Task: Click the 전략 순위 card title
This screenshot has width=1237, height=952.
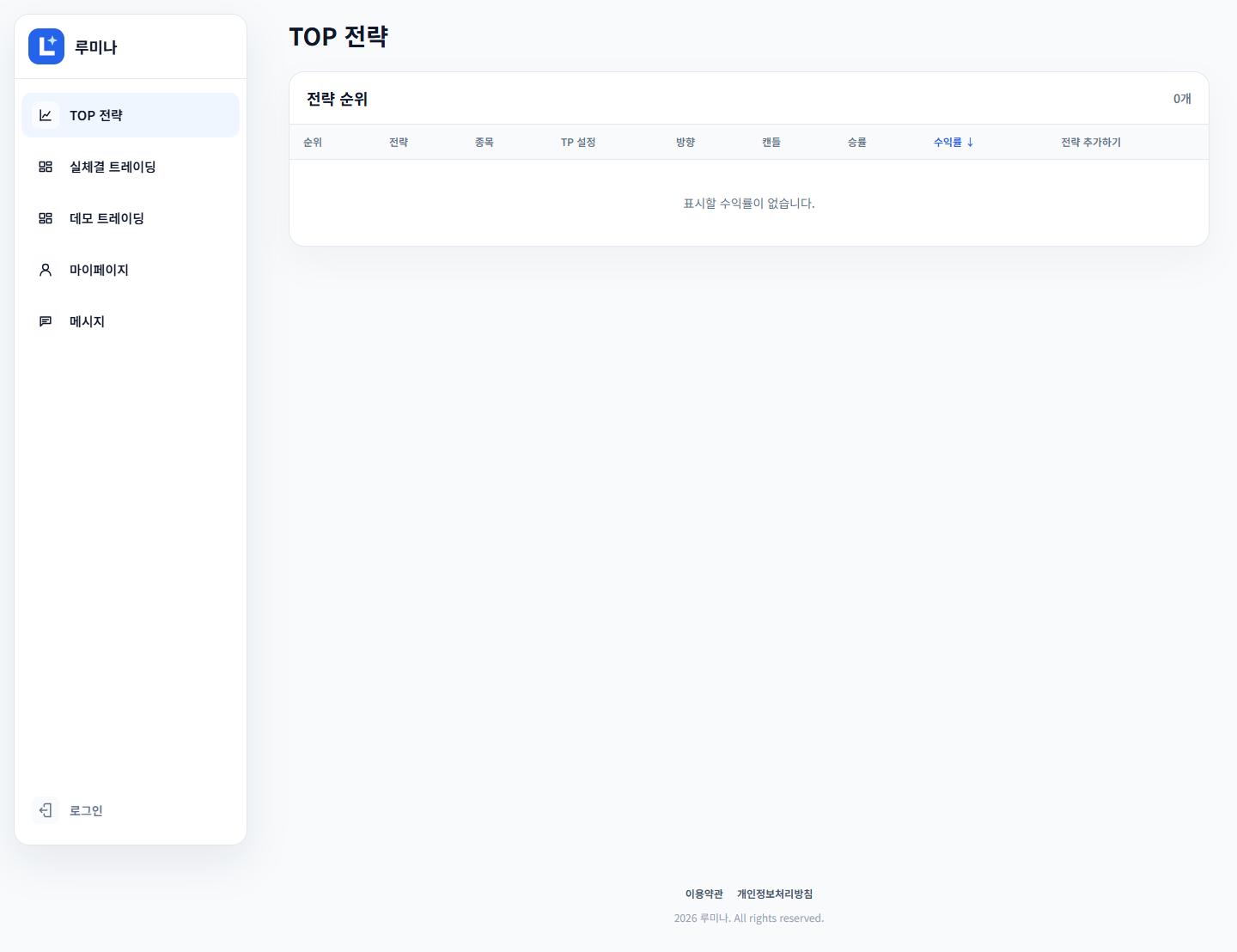Action: pos(337,99)
